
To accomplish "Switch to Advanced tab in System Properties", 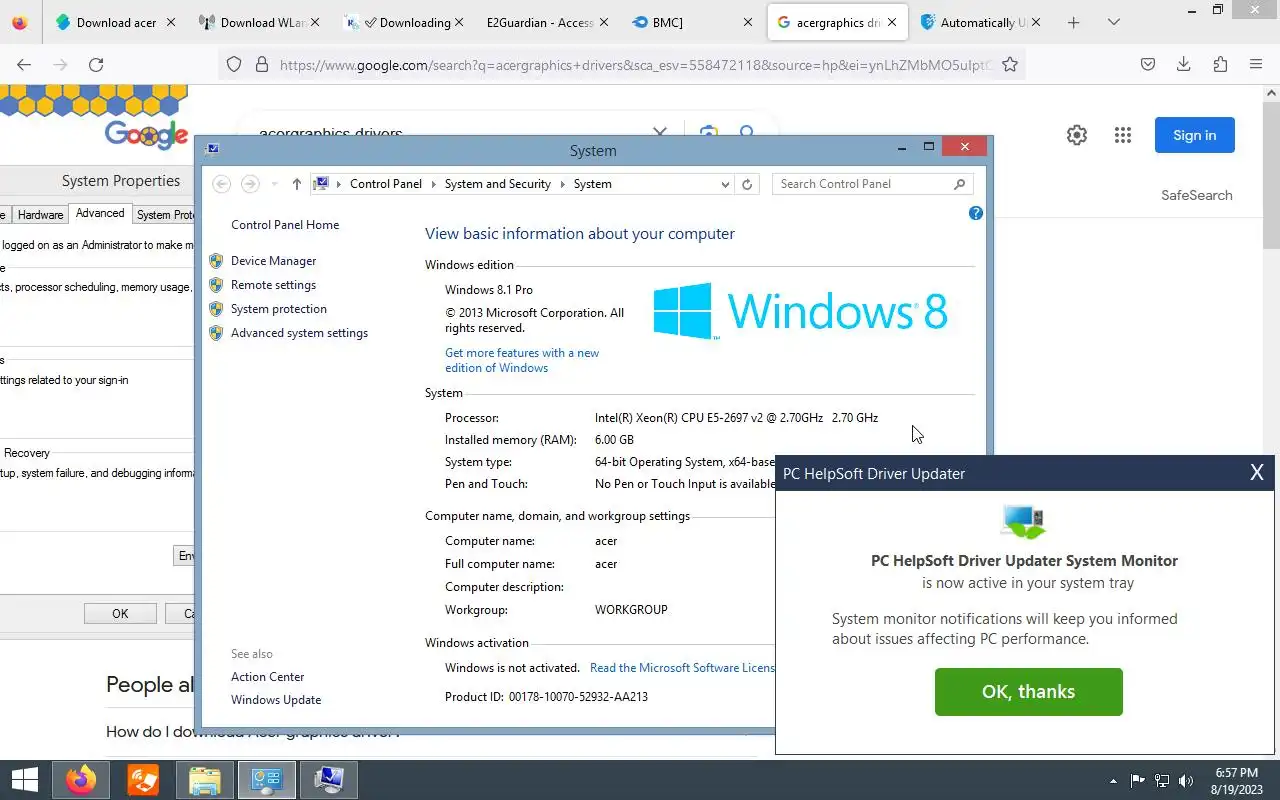I will pyautogui.click(x=100, y=213).
